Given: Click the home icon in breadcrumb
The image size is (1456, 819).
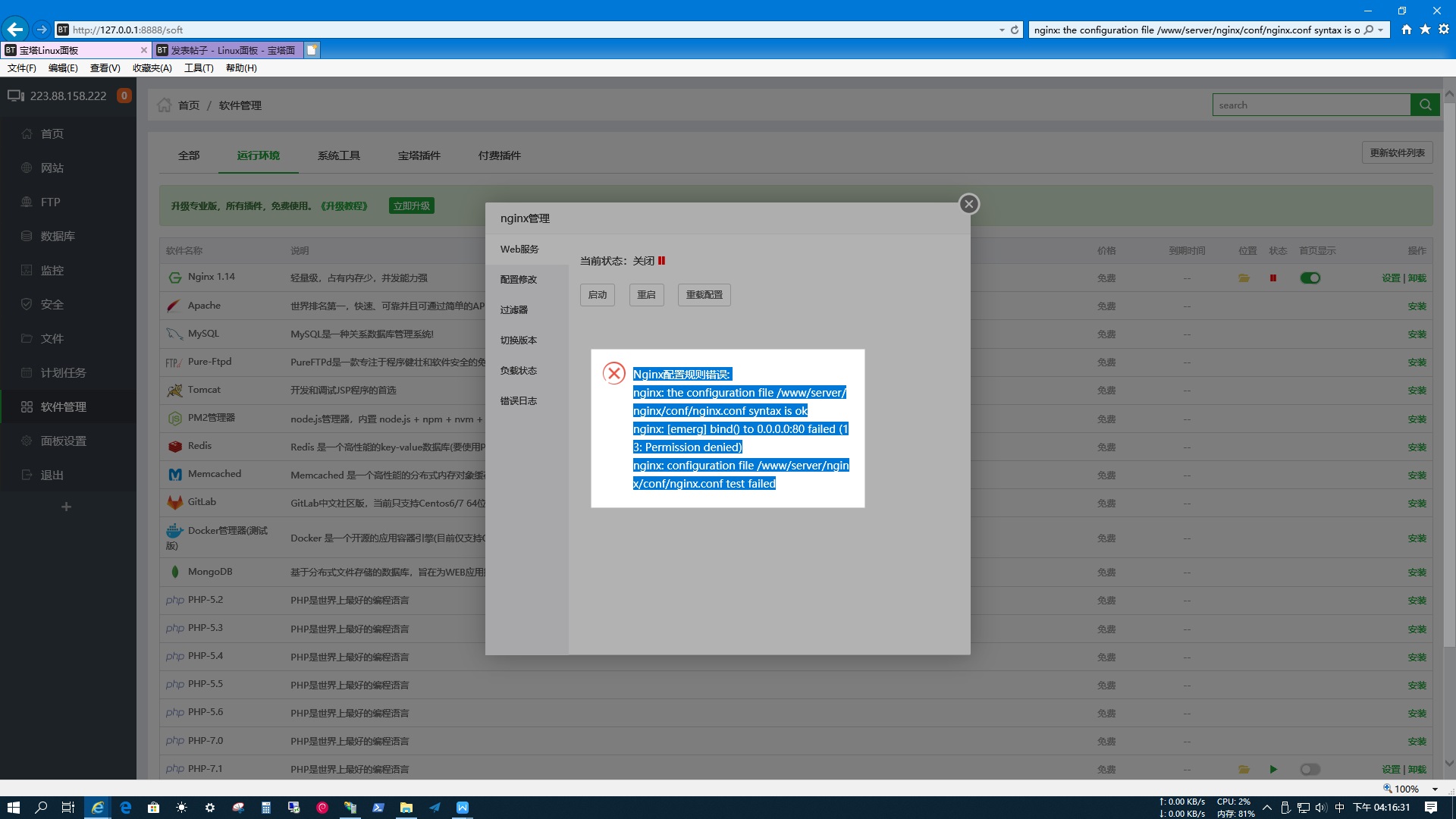Looking at the screenshot, I should coord(164,105).
